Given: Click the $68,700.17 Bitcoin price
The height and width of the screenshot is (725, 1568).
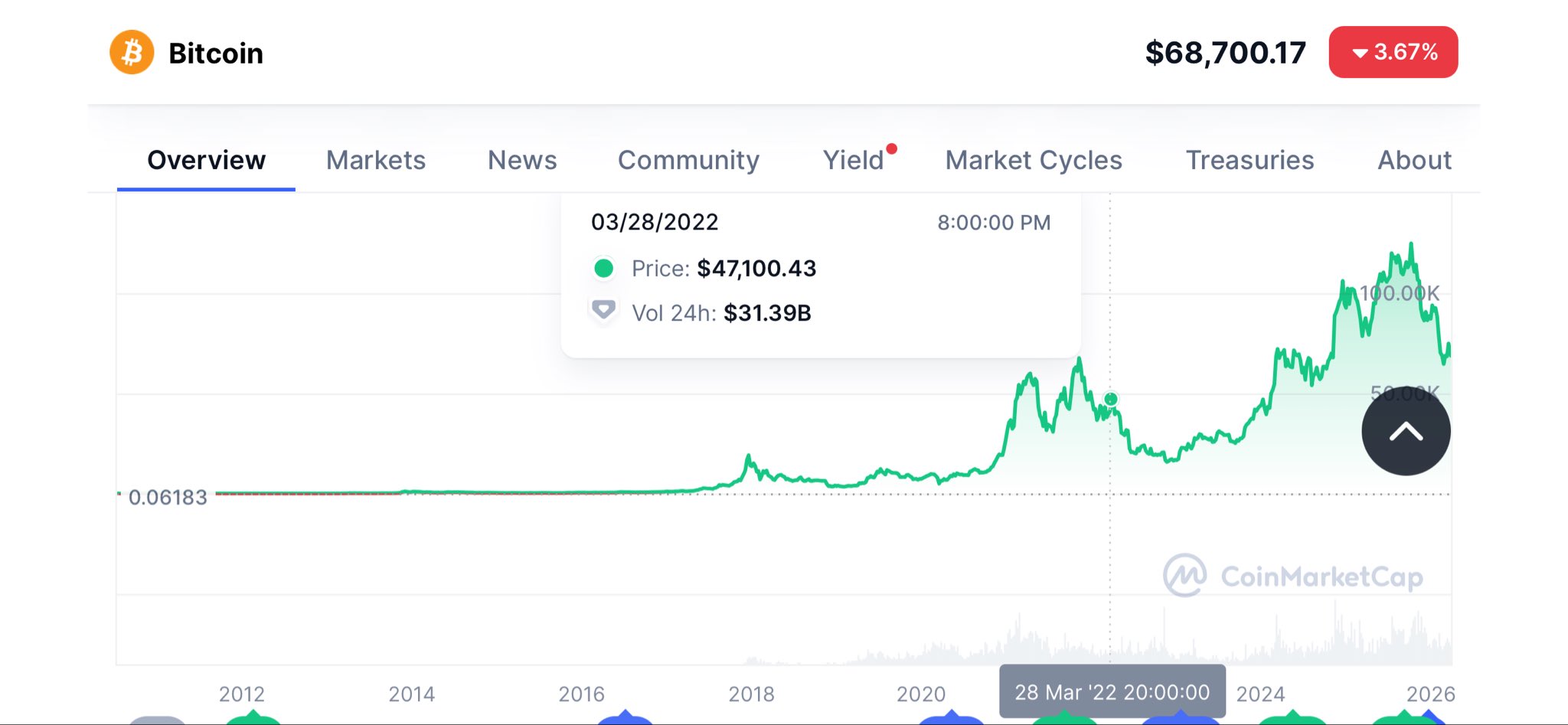Looking at the screenshot, I should click(x=1225, y=53).
